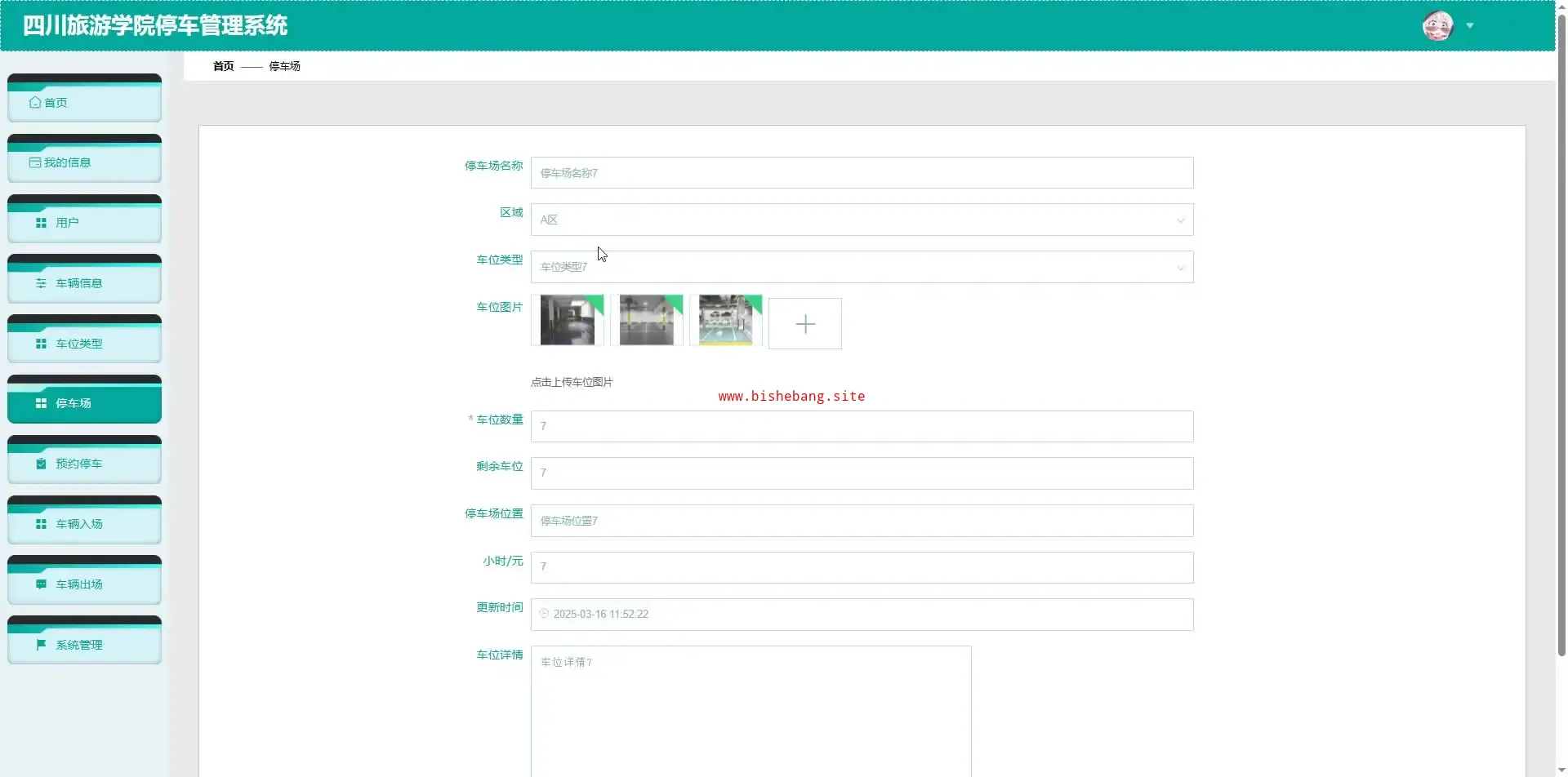Go to 用户 menu item
This screenshot has width=1568, height=777.
coord(84,219)
